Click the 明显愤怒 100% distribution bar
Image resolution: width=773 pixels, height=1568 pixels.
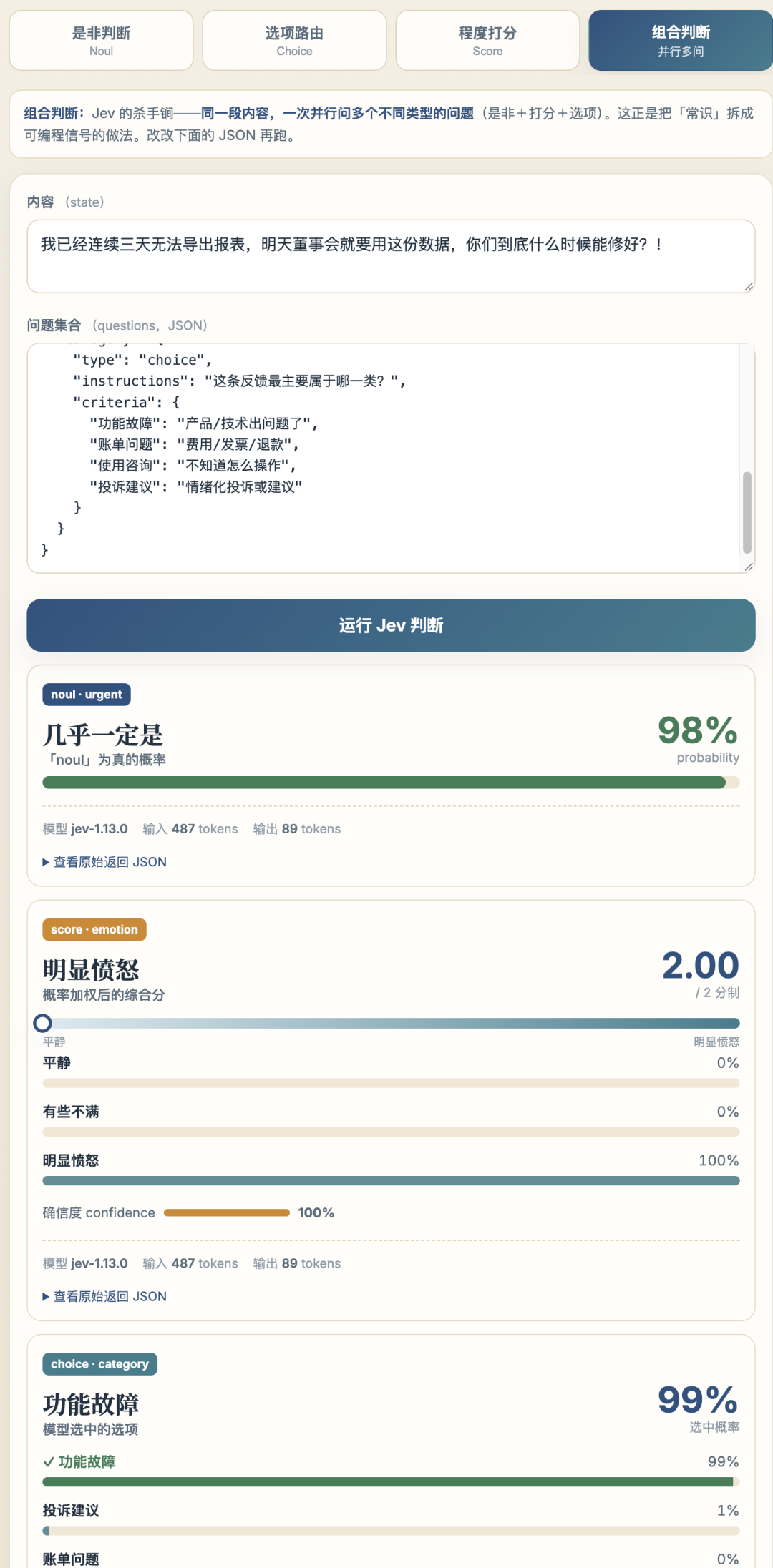(391, 1181)
